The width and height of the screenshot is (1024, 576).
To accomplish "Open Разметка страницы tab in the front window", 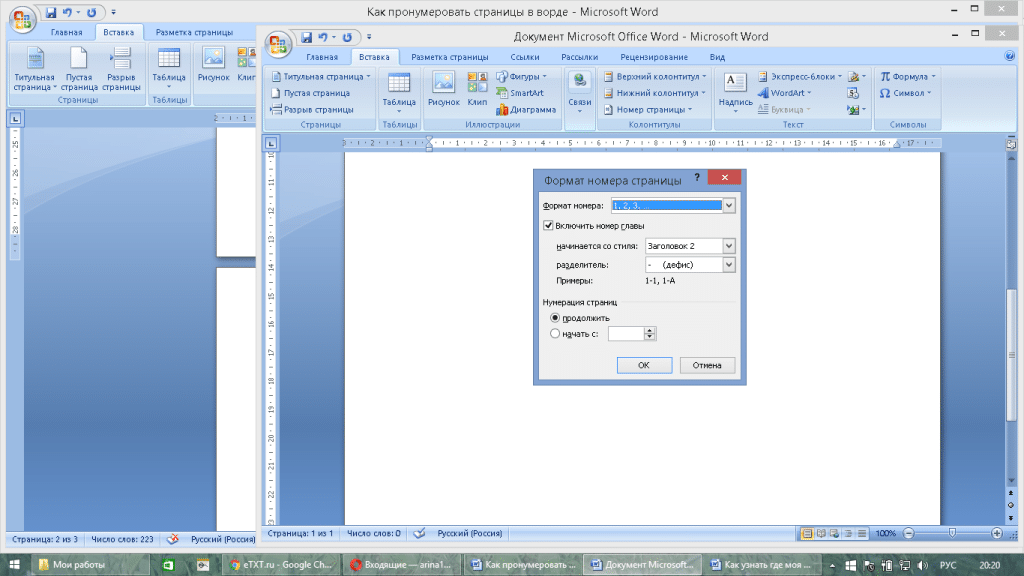I will (x=450, y=57).
